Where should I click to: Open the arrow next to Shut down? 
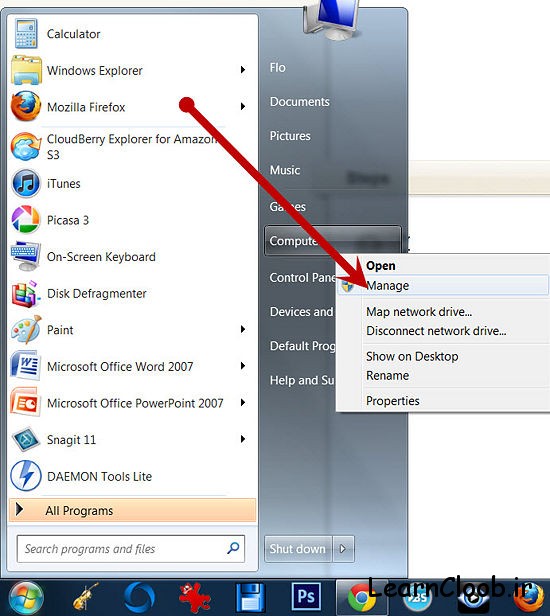pos(343,548)
